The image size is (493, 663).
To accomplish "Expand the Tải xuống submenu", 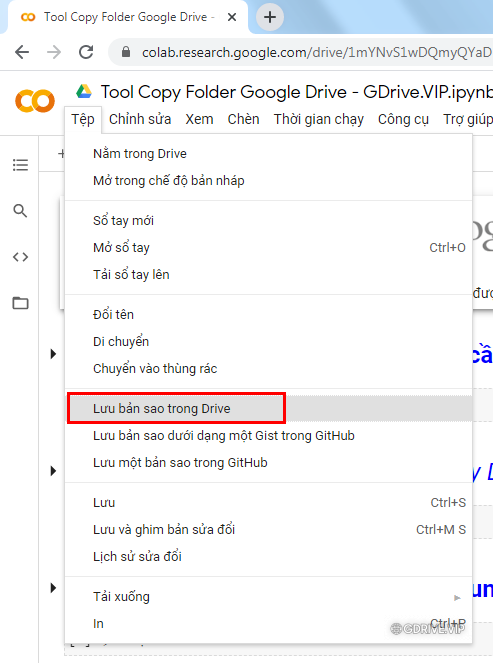I will pyautogui.click(x=268, y=597).
